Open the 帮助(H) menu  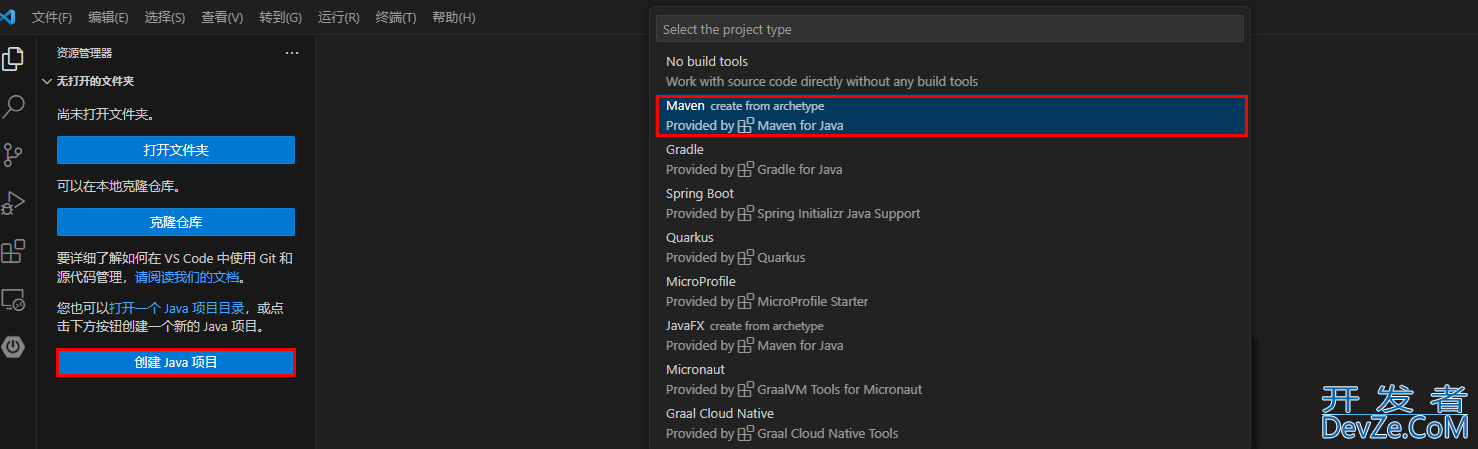click(x=454, y=18)
